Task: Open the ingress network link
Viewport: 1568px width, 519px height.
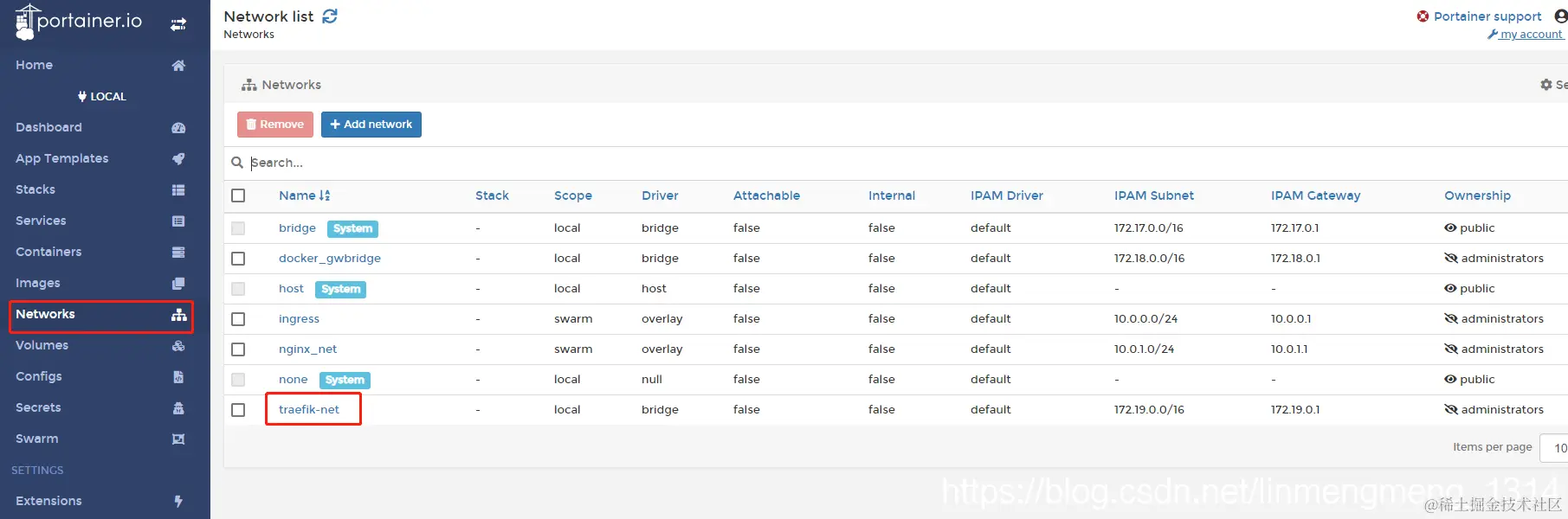Action: (299, 319)
